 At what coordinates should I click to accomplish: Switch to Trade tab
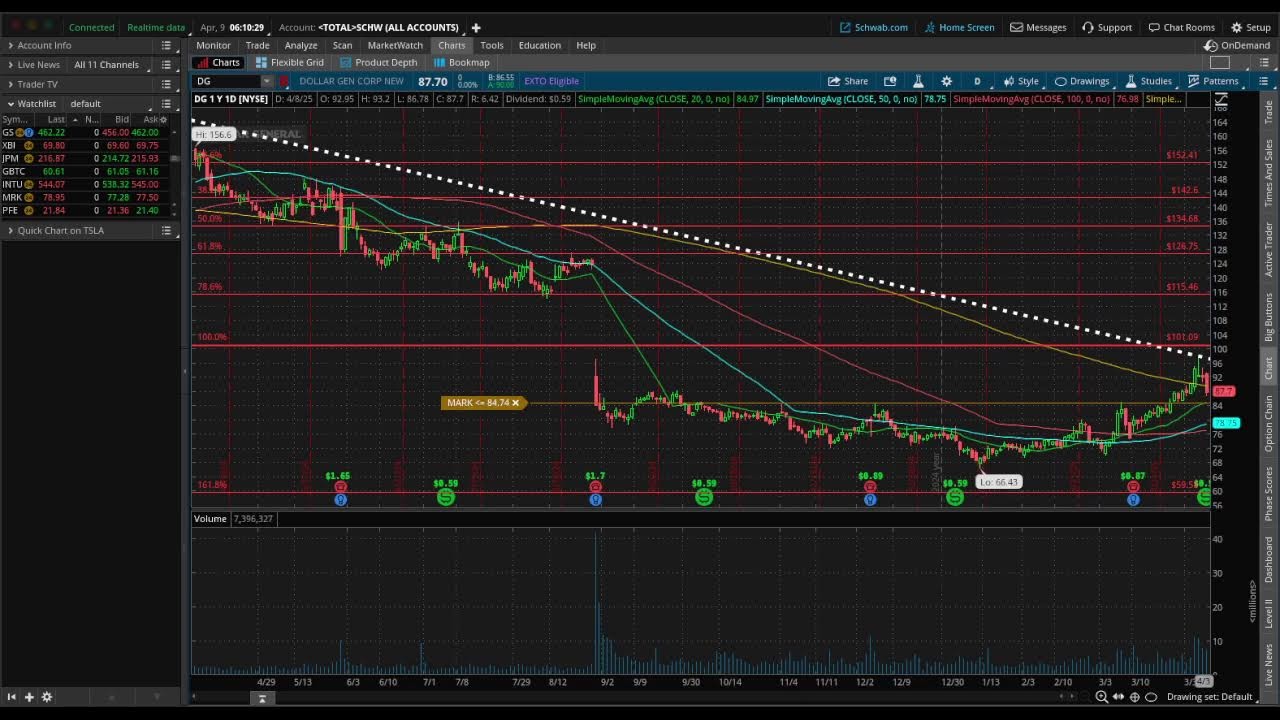coord(257,45)
